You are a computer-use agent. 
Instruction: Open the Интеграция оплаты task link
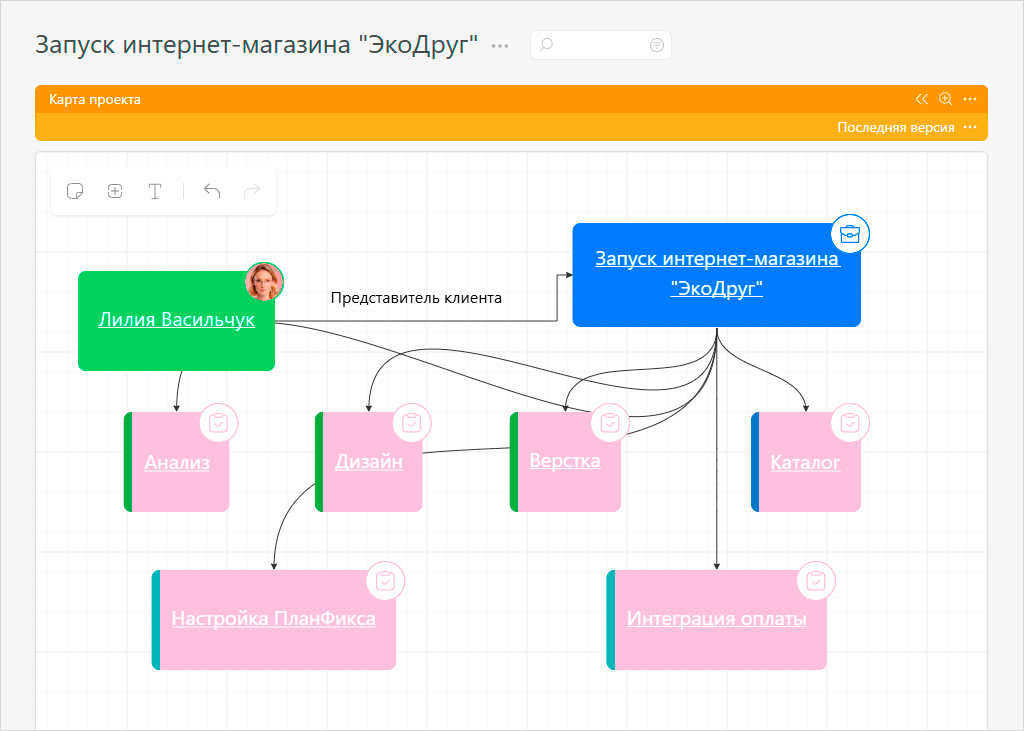point(716,619)
